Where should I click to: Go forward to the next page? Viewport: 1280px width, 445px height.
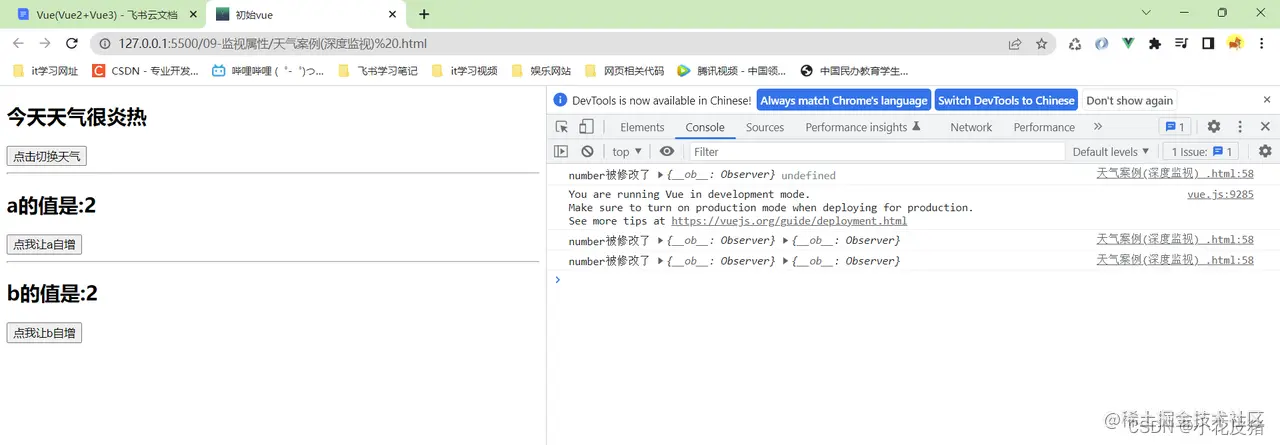[45, 44]
